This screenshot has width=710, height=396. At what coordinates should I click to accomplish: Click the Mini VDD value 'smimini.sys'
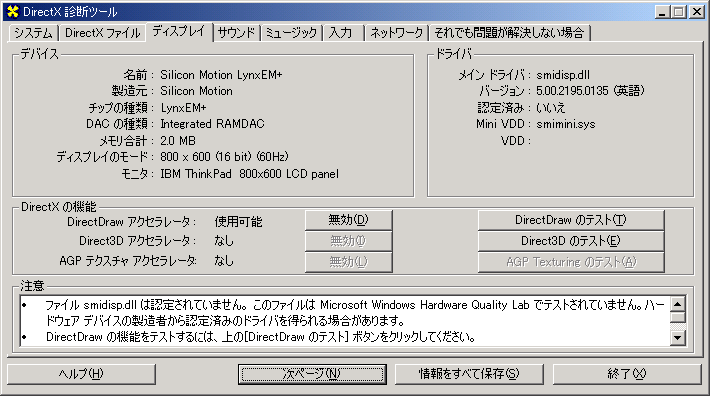click(x=566, y=124)
